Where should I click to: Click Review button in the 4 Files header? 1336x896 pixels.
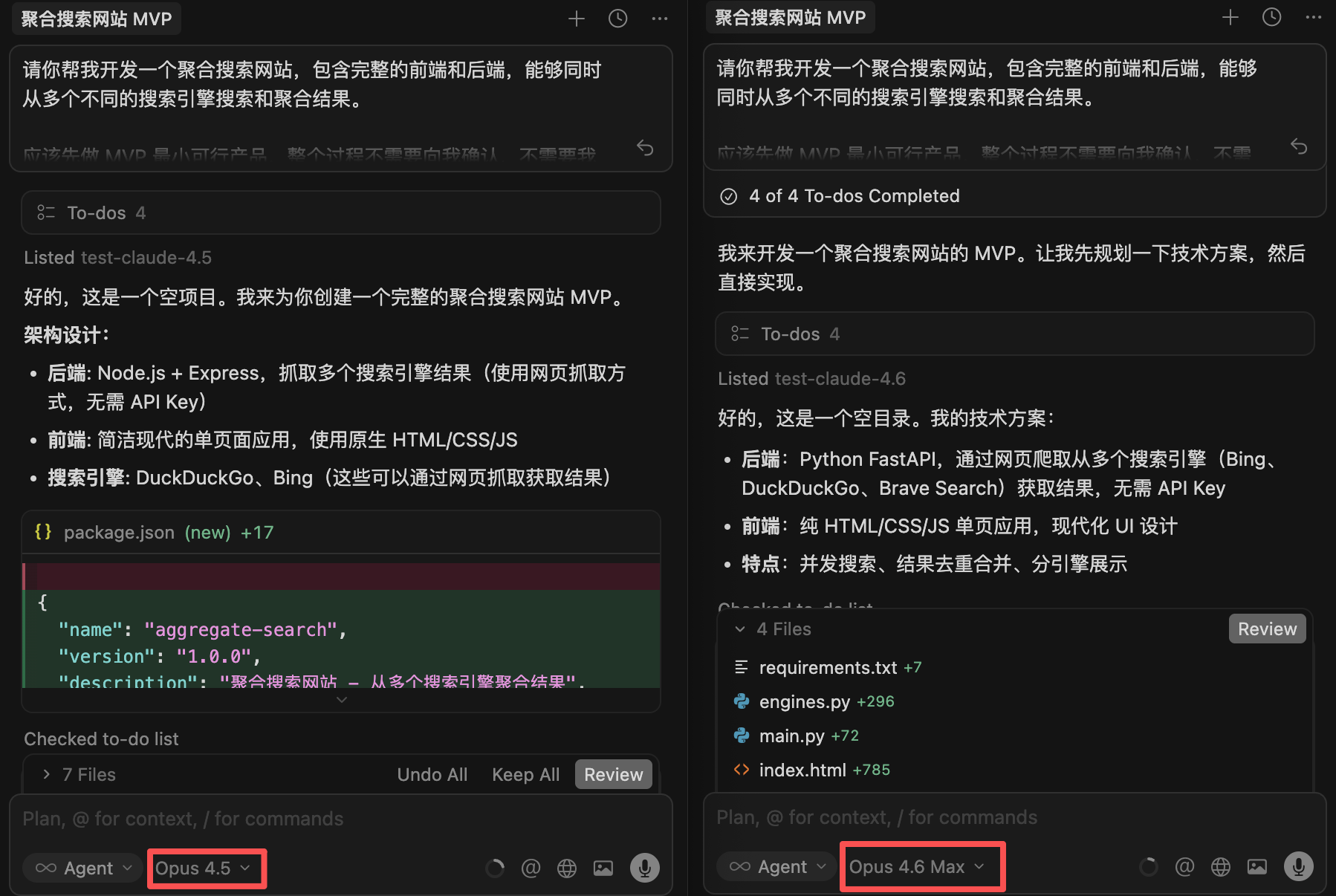(x=1267, y=629)
